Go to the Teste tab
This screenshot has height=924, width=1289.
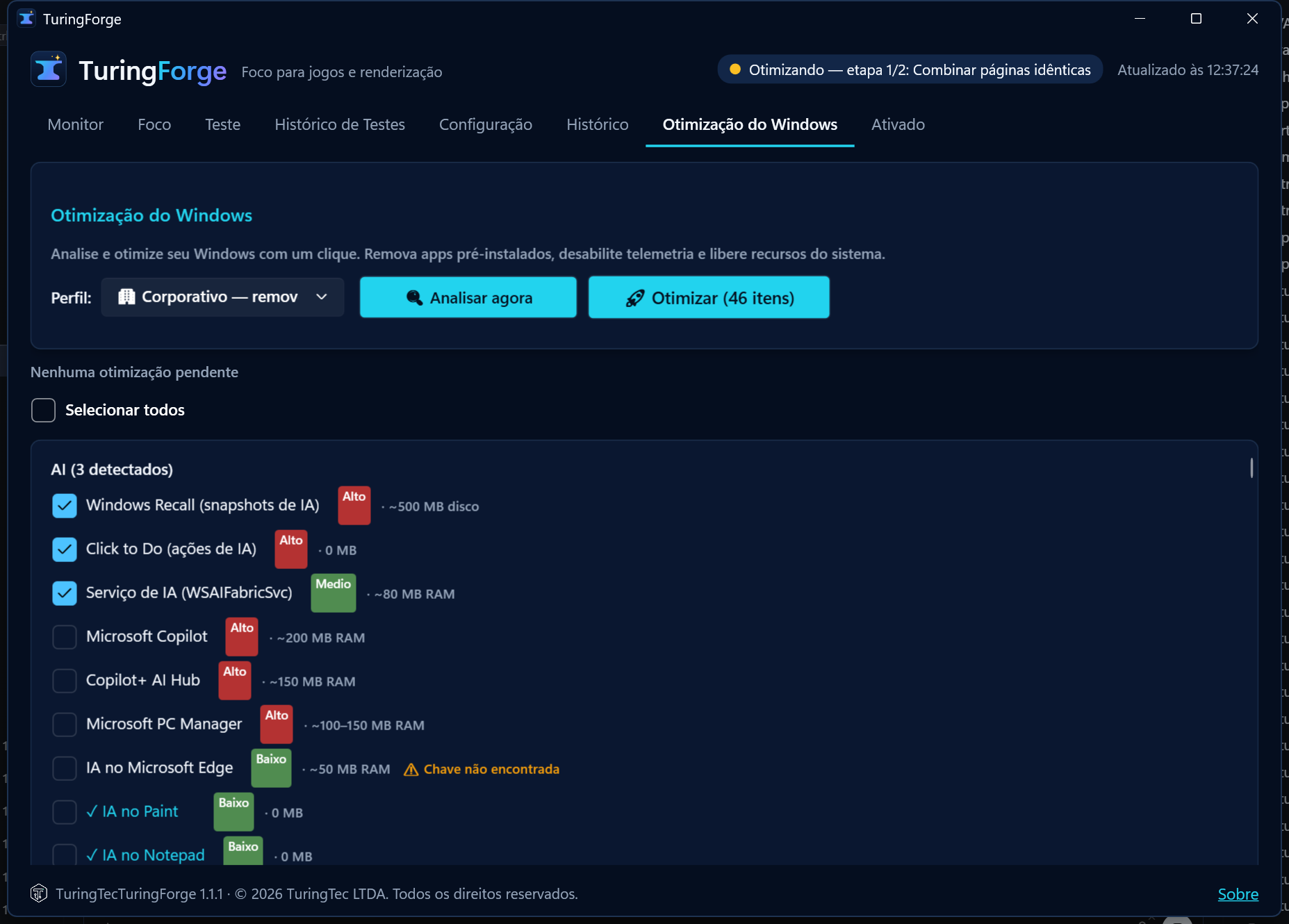[x=222, y=124]
